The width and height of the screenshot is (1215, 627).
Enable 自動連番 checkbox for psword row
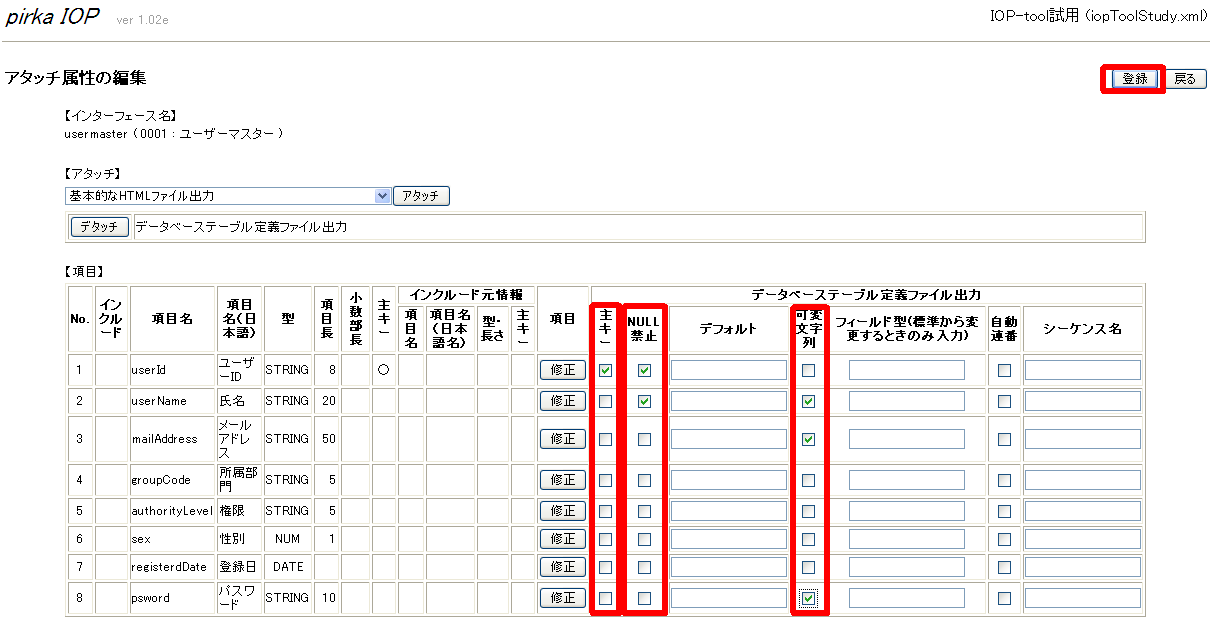click(1004, 598)
